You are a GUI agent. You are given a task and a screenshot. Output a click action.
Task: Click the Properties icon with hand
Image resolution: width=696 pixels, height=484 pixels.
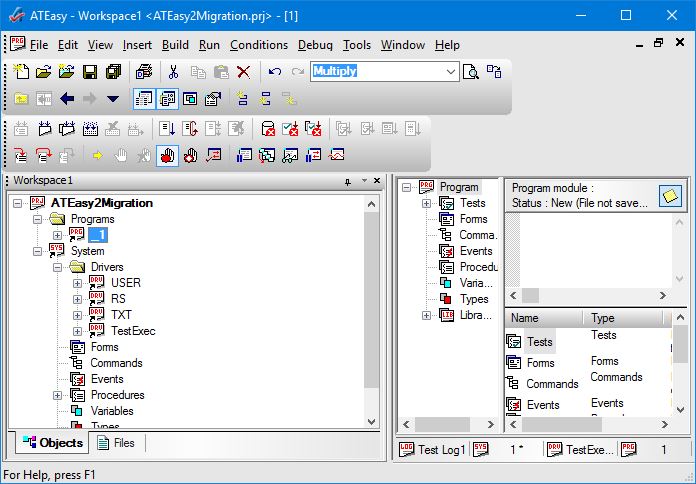pyautogui.click(x=213, y=99)
